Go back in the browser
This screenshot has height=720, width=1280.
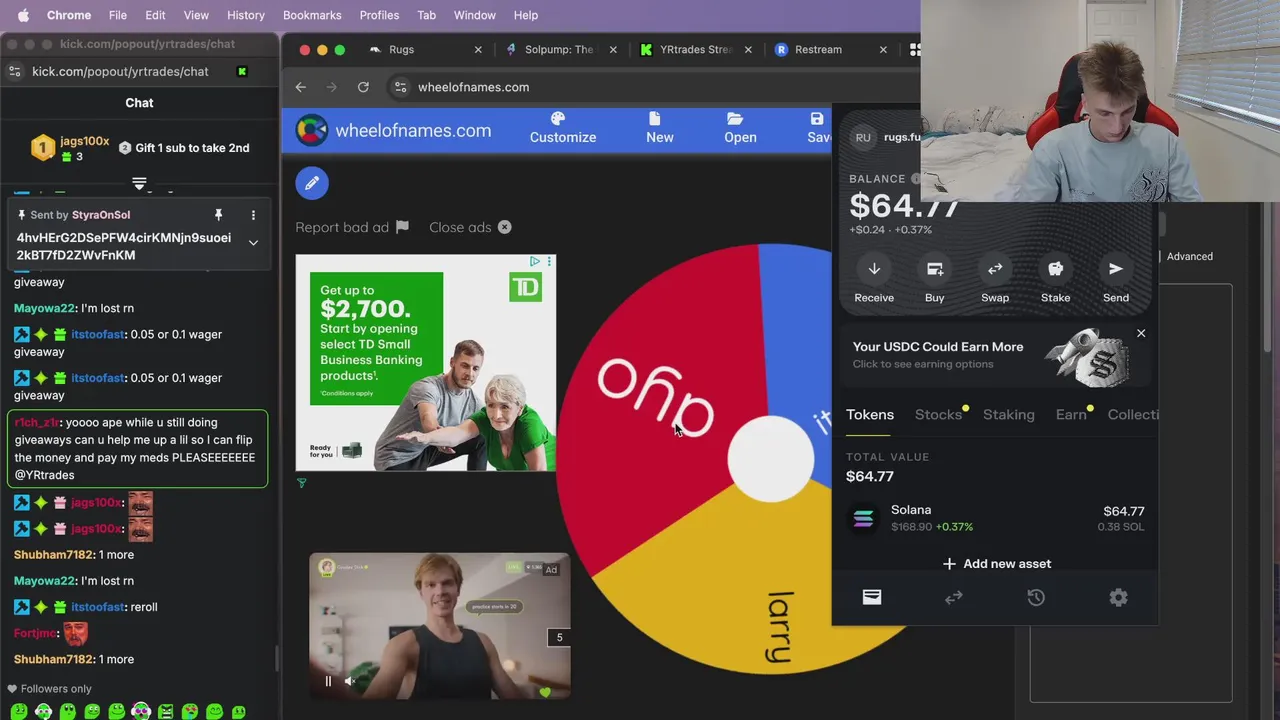(x=301, y=87)
